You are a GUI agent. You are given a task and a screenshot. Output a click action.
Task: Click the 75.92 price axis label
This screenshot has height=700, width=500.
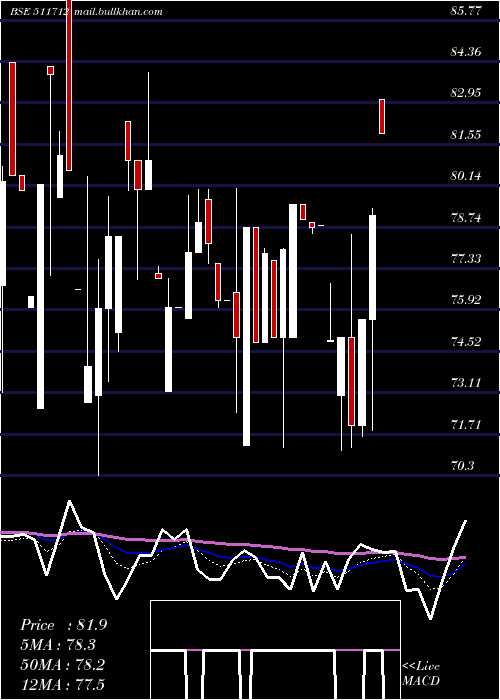466,300
